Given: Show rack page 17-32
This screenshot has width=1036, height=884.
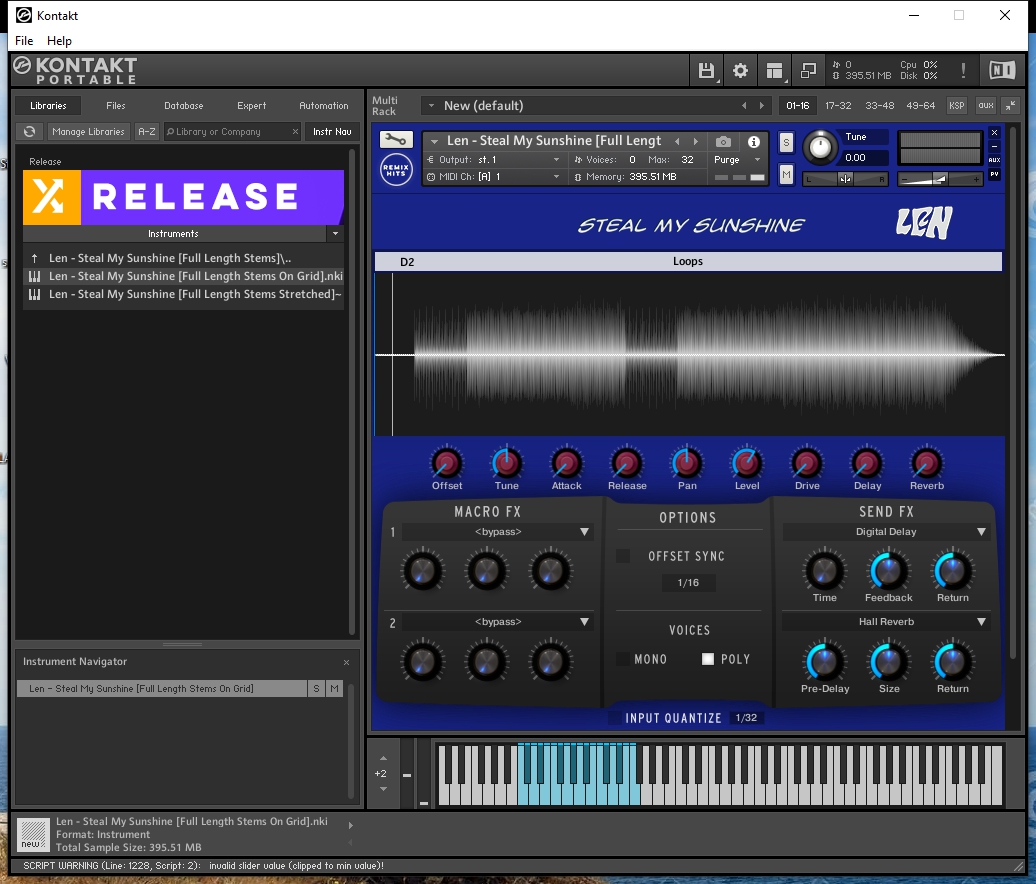Looking at the screenshot, I should tap(838, 106).
